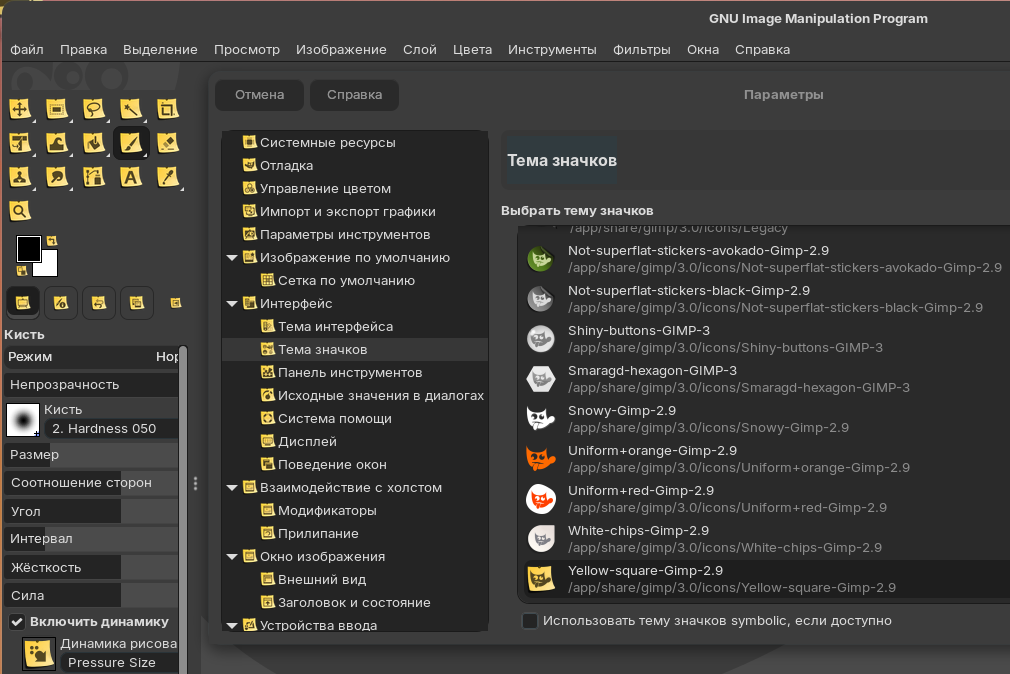This screenshot has width=1010, height=674.
Task: Open the Выделение menu
Action: tap(160, 50)
